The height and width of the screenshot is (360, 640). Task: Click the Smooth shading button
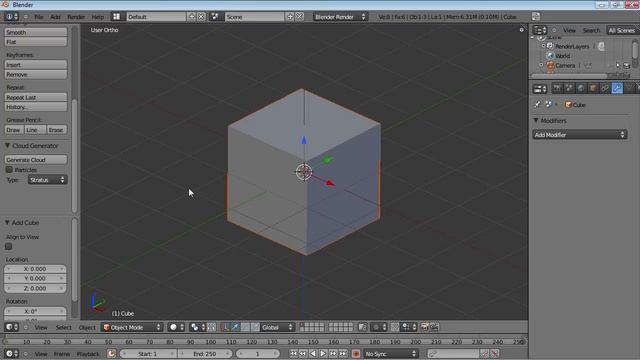pos(36,32)
